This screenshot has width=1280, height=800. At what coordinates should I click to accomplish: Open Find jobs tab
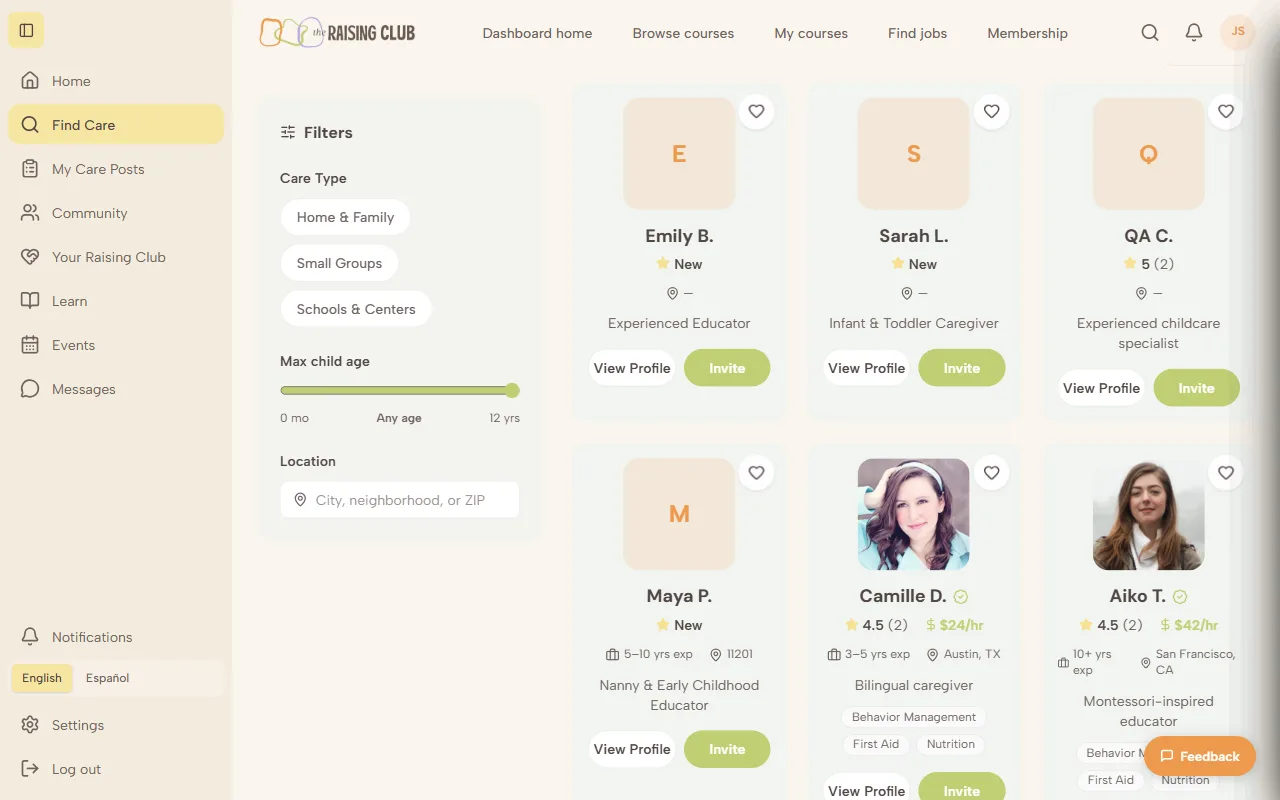[917, 33]
